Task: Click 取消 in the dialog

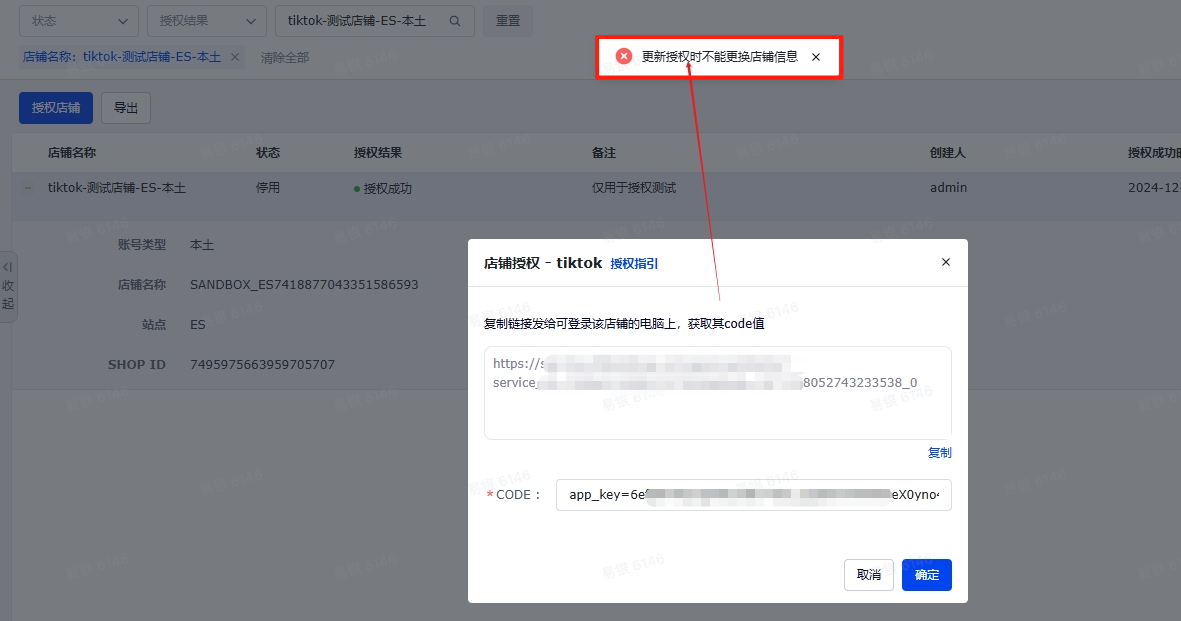Action: point(868,575)
